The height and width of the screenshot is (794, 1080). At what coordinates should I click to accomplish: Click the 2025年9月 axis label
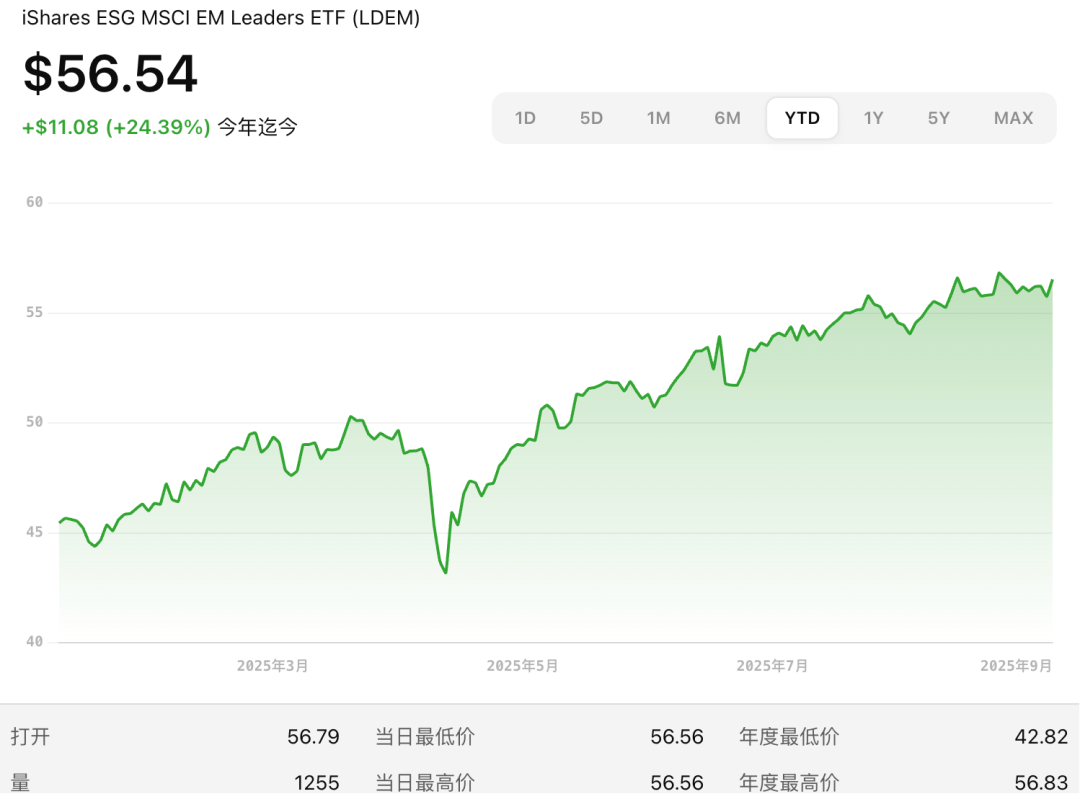(x=1016, y=666)
